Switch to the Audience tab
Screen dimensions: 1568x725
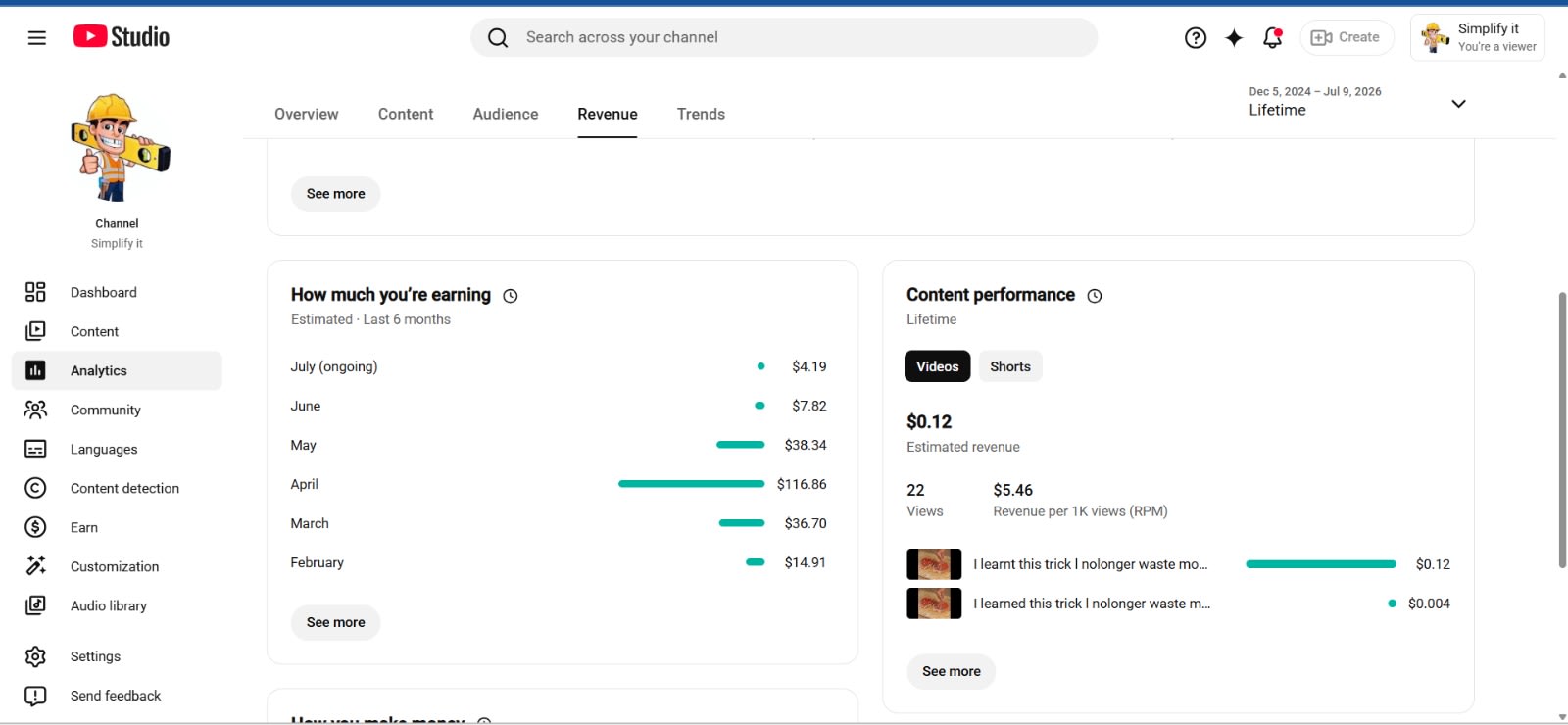(x=506, y=114)
